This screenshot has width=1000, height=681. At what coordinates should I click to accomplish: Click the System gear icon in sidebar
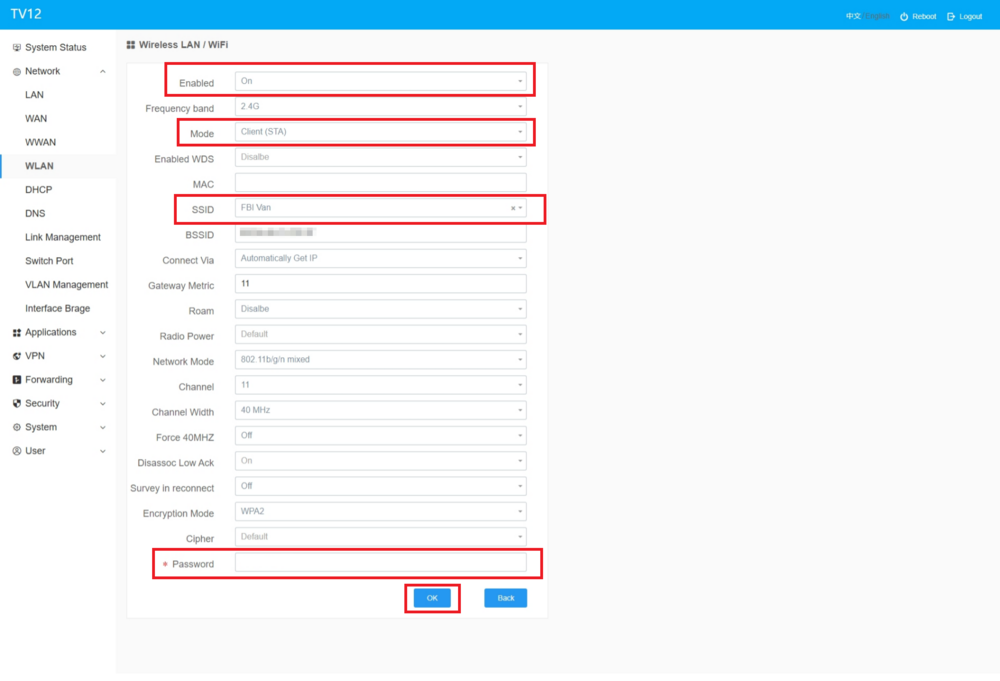pyautogui.click(x=17, y=428)
